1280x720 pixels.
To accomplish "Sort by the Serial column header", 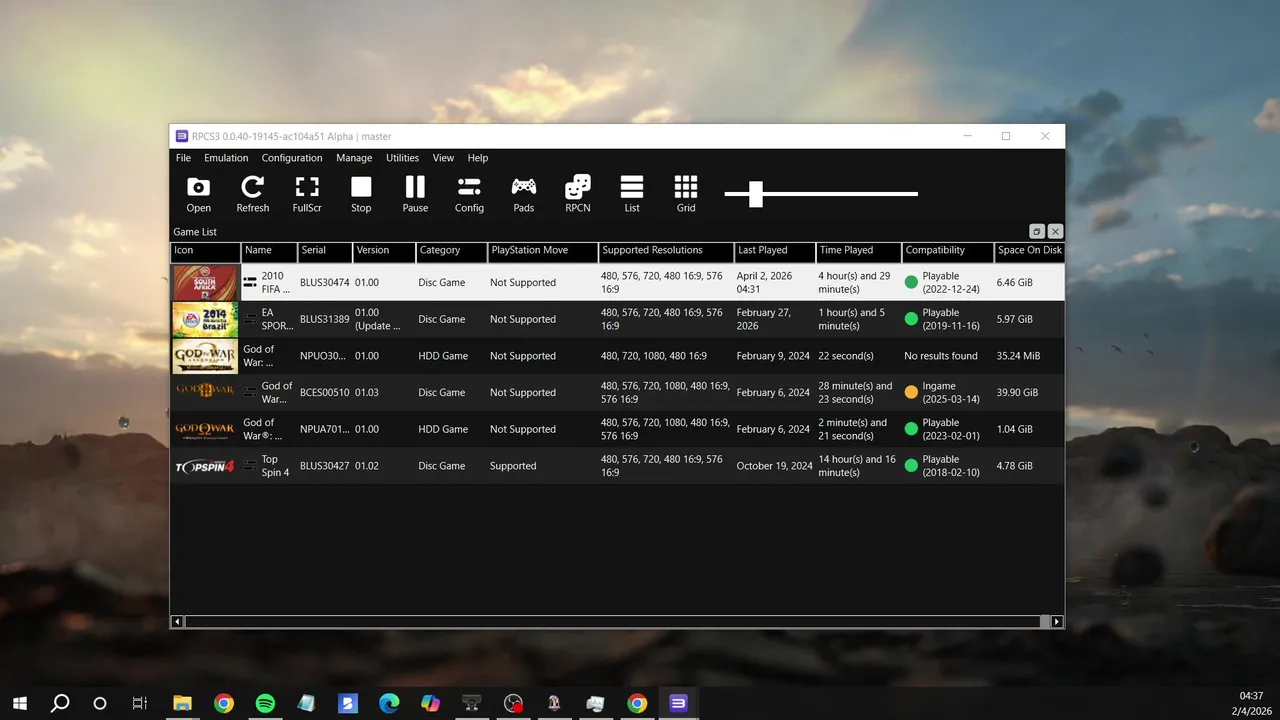I will pyautogui.click(x=325, y=251).
